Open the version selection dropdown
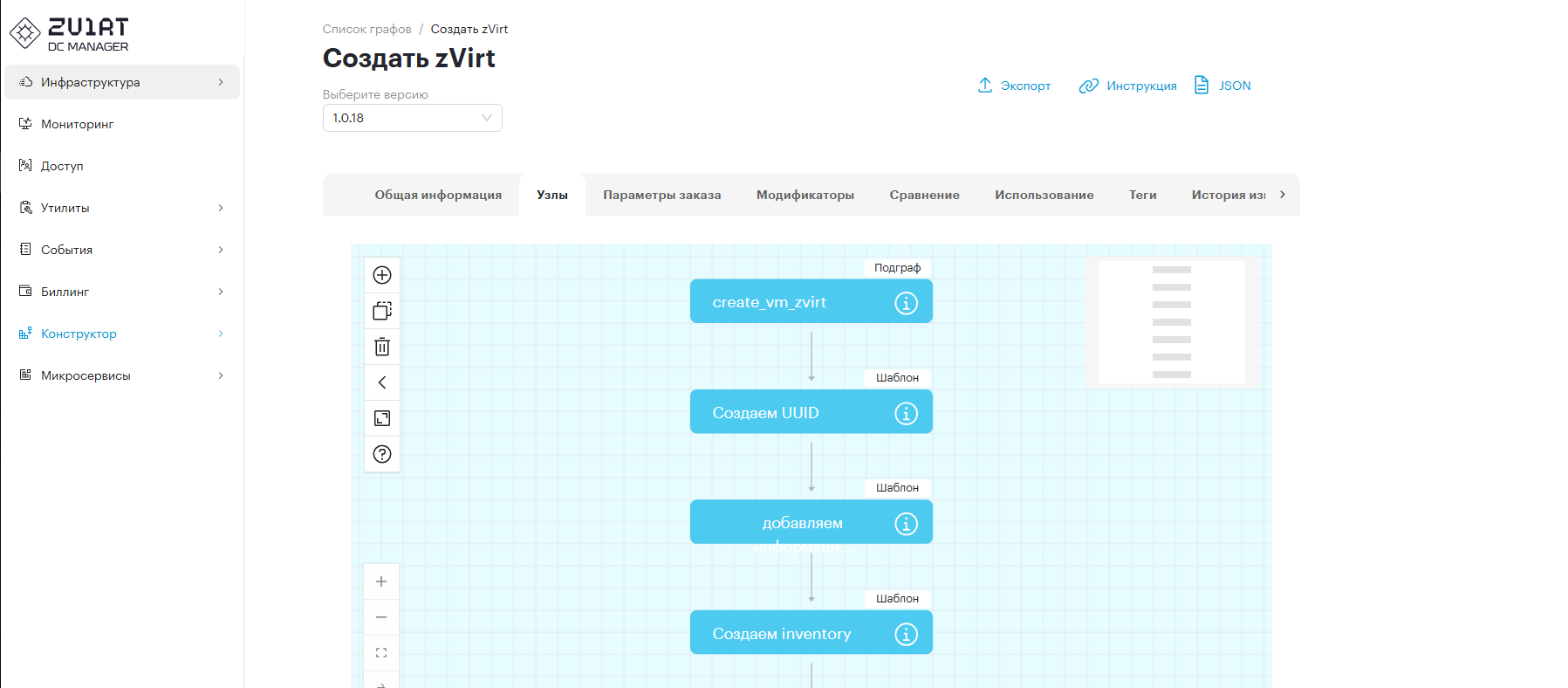1568x688 pixels. point(412,118)
